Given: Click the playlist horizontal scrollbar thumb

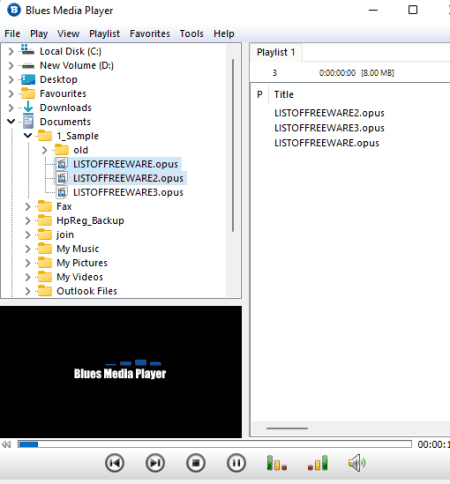Looking at the screenshot, I should (x=287, y=428).
